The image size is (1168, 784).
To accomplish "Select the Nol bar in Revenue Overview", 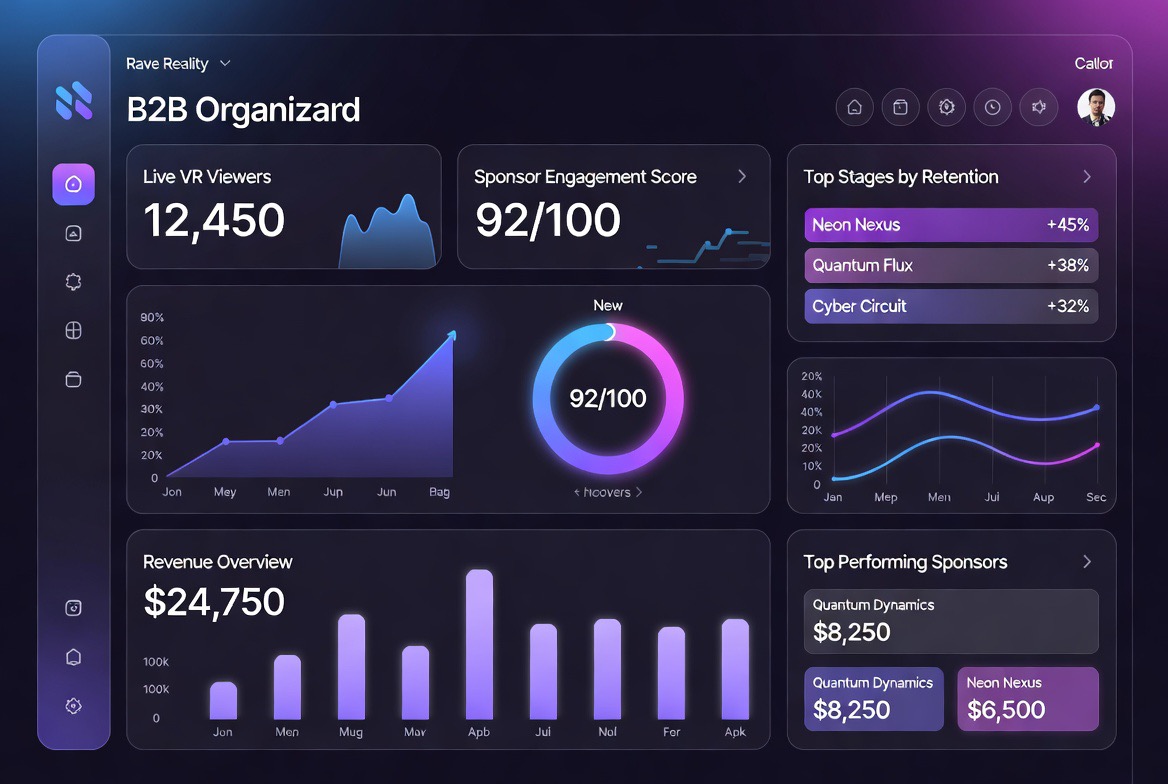I will pos(607,668).
